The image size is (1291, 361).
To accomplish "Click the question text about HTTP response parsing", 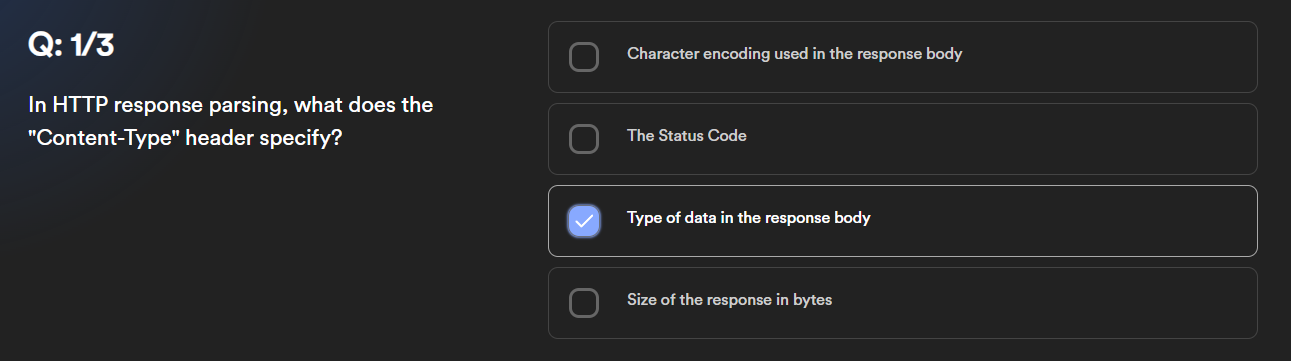I will click(231, 121).
